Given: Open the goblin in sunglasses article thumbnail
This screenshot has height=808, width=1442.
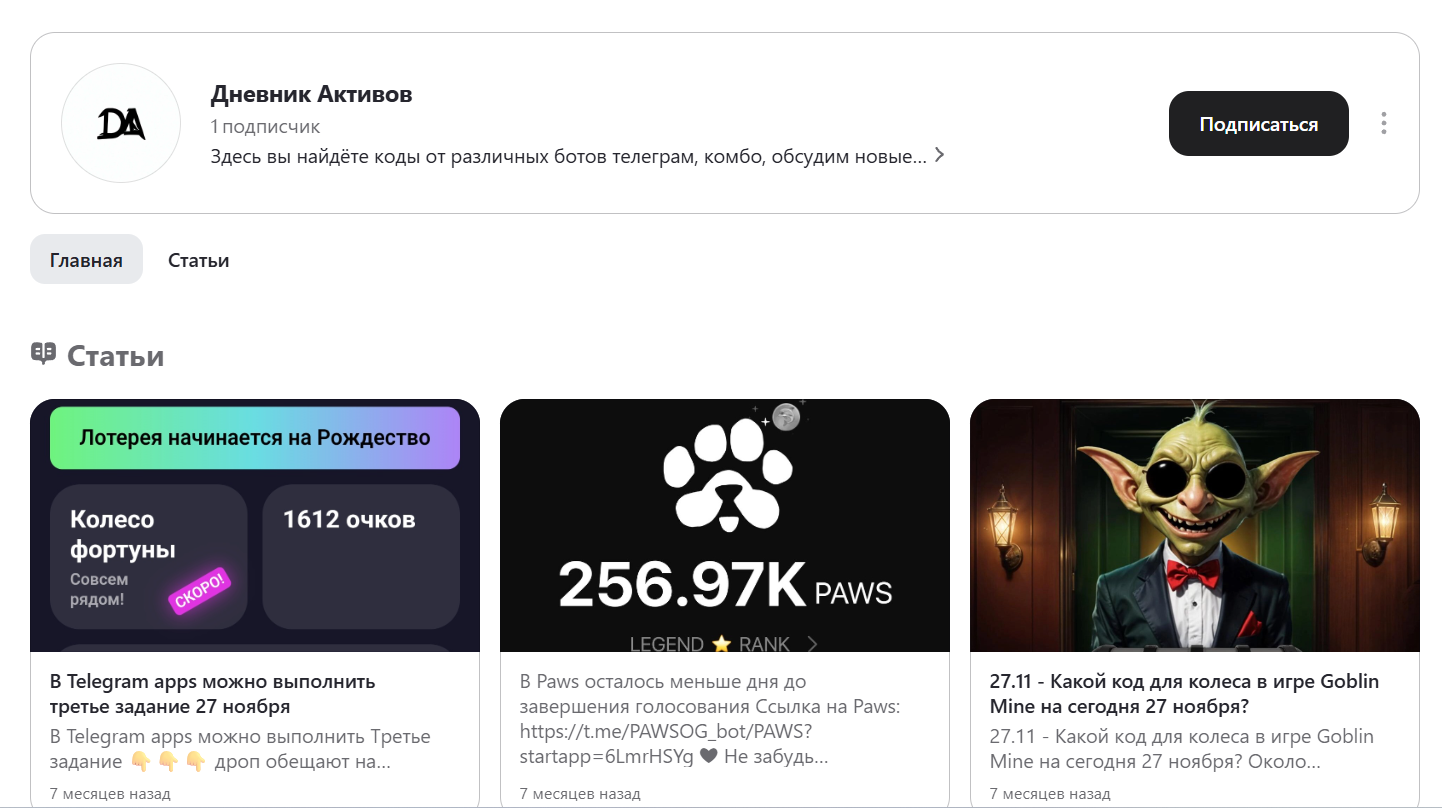Looking at the screenshot, I should pos(1195,526).
